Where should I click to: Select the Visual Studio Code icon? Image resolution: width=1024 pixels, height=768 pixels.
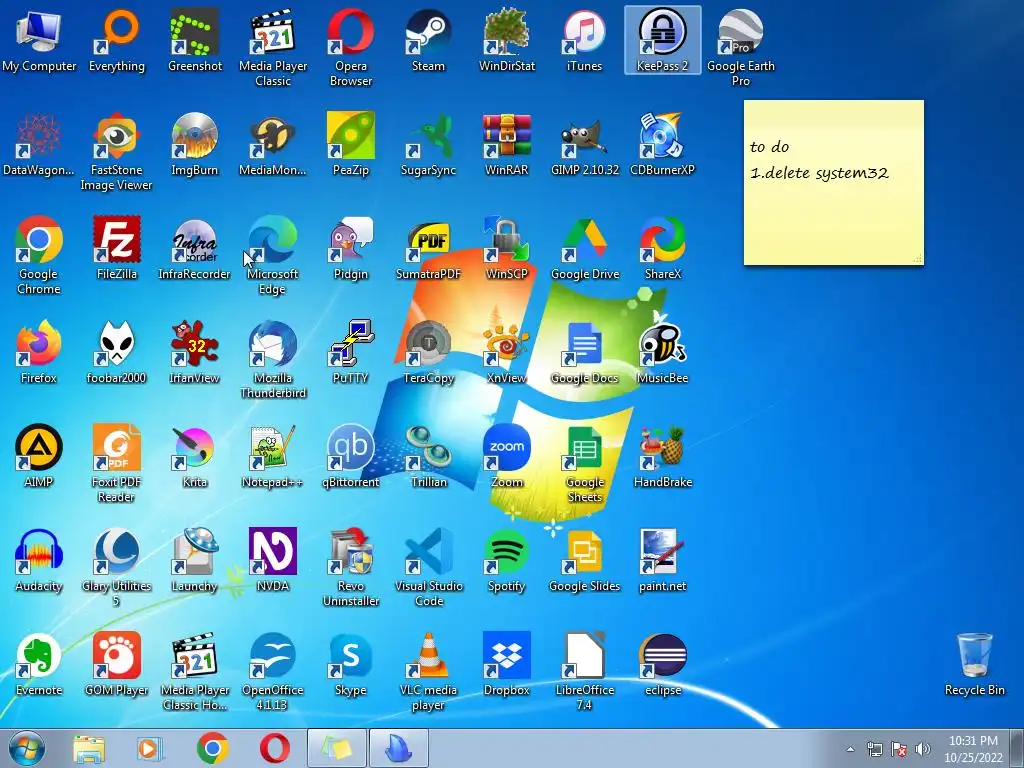tap(428, 568)
